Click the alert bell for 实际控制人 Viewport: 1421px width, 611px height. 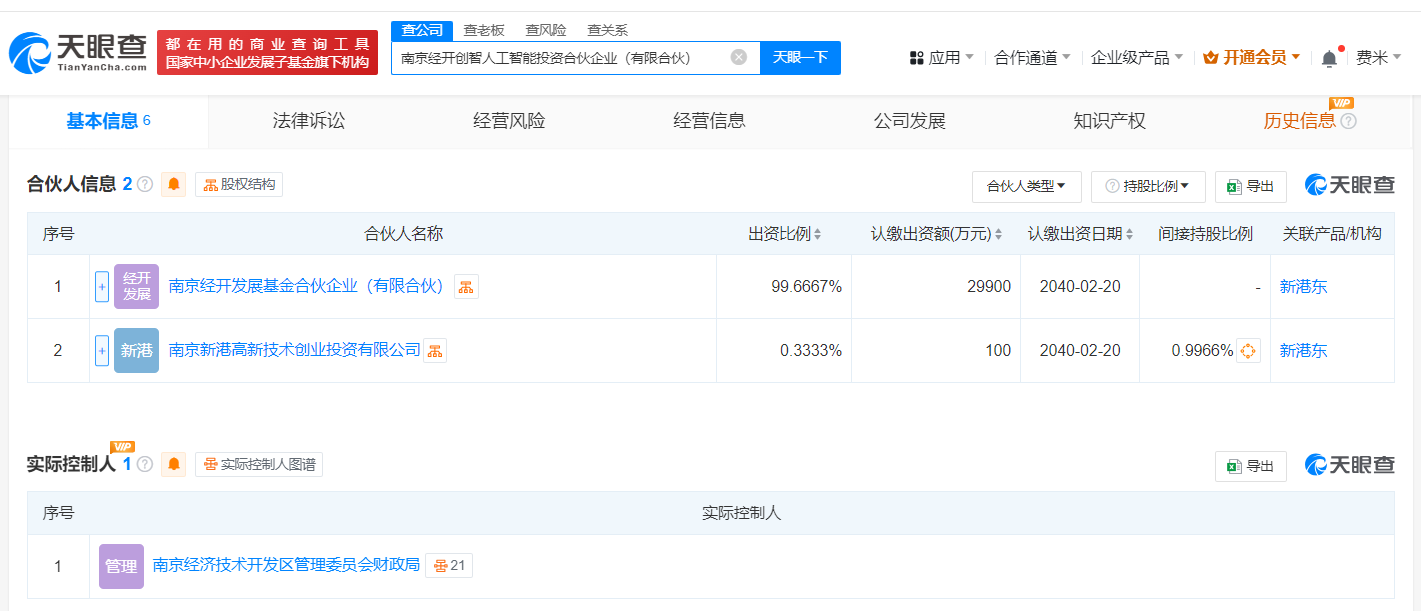pos(174,464)
